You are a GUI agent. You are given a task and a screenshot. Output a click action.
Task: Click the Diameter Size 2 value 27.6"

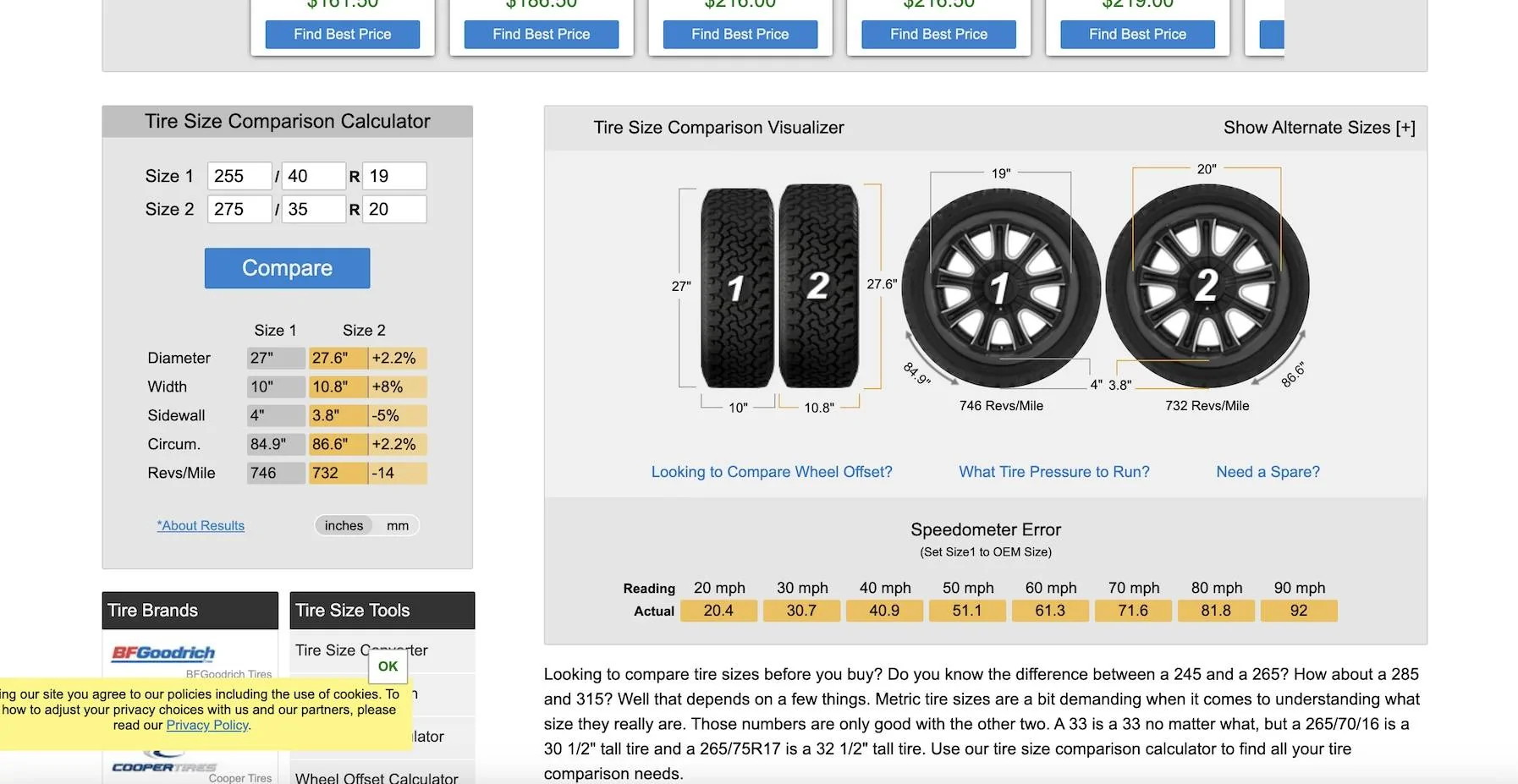pyautogui.click(x=338, y=359)
